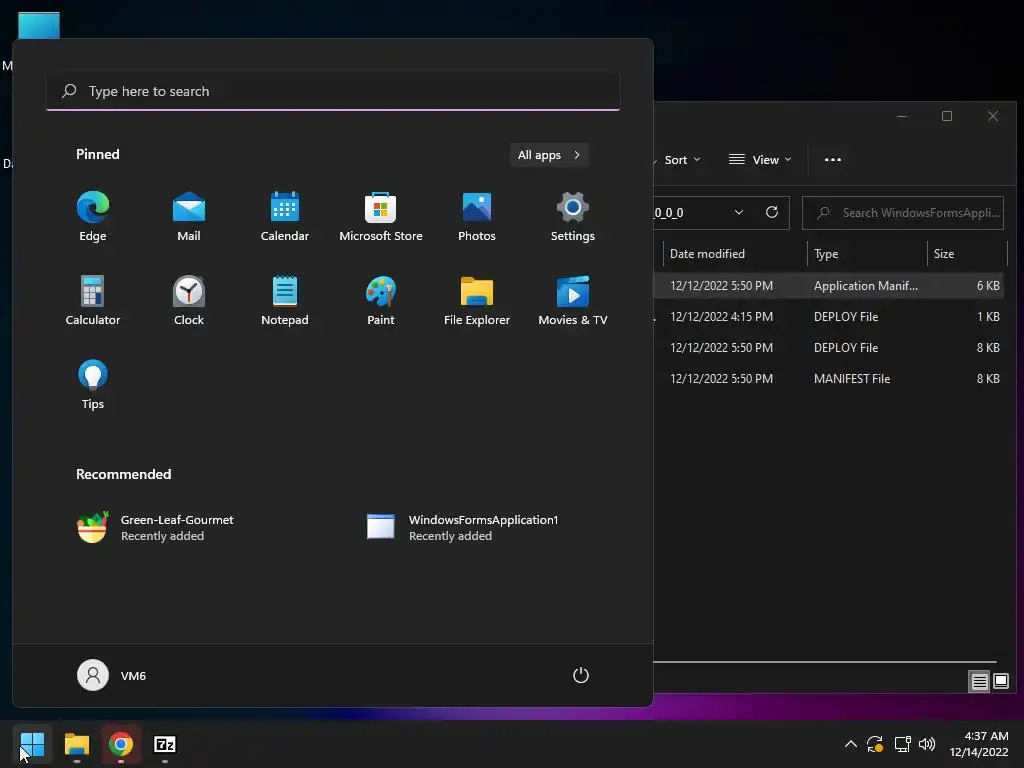Click the 12/12/2022 4:15 PM date cell
This screenshot has width=1024, height=768.
click(722, 317)
